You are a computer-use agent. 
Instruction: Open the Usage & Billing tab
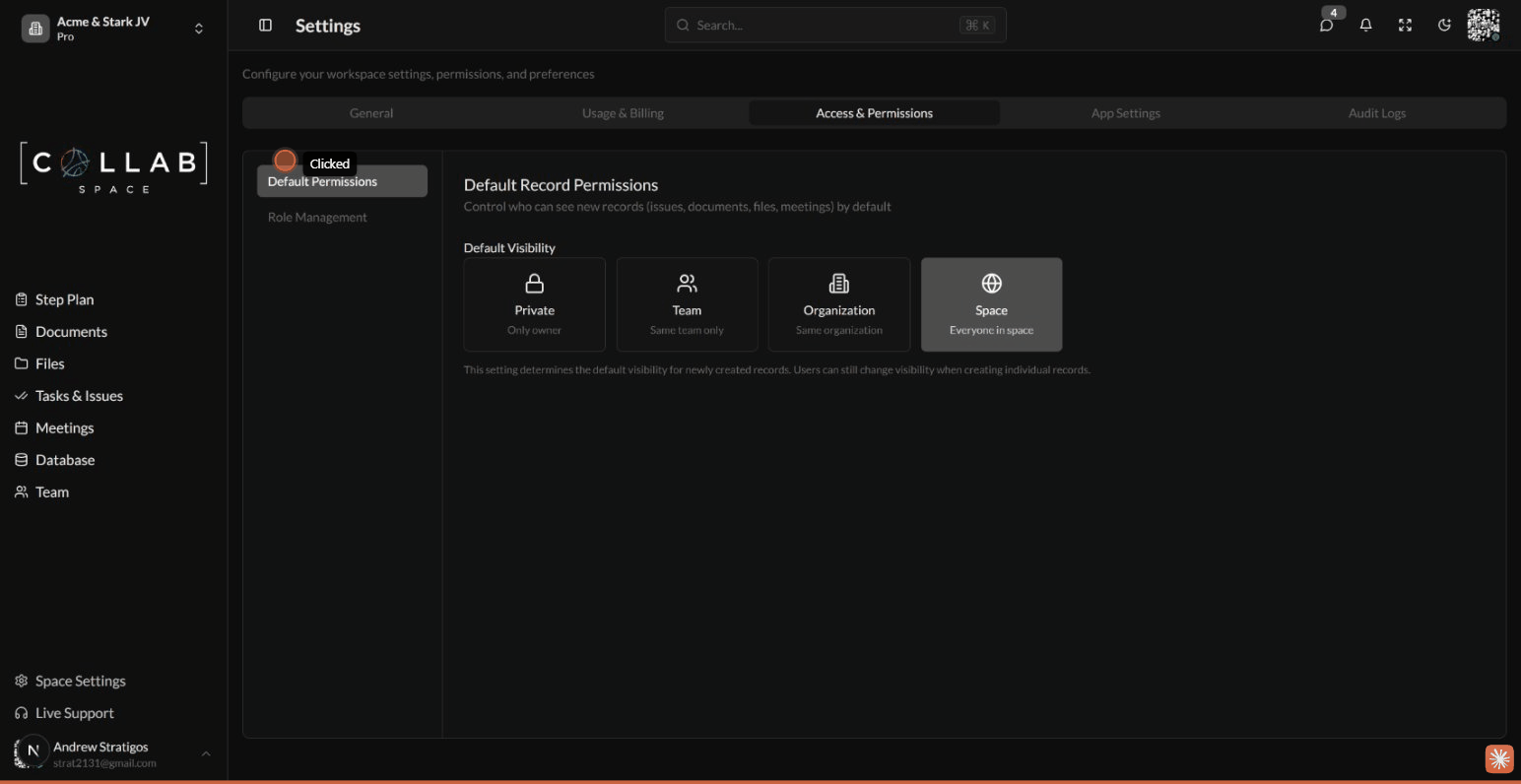pos(623,112)
